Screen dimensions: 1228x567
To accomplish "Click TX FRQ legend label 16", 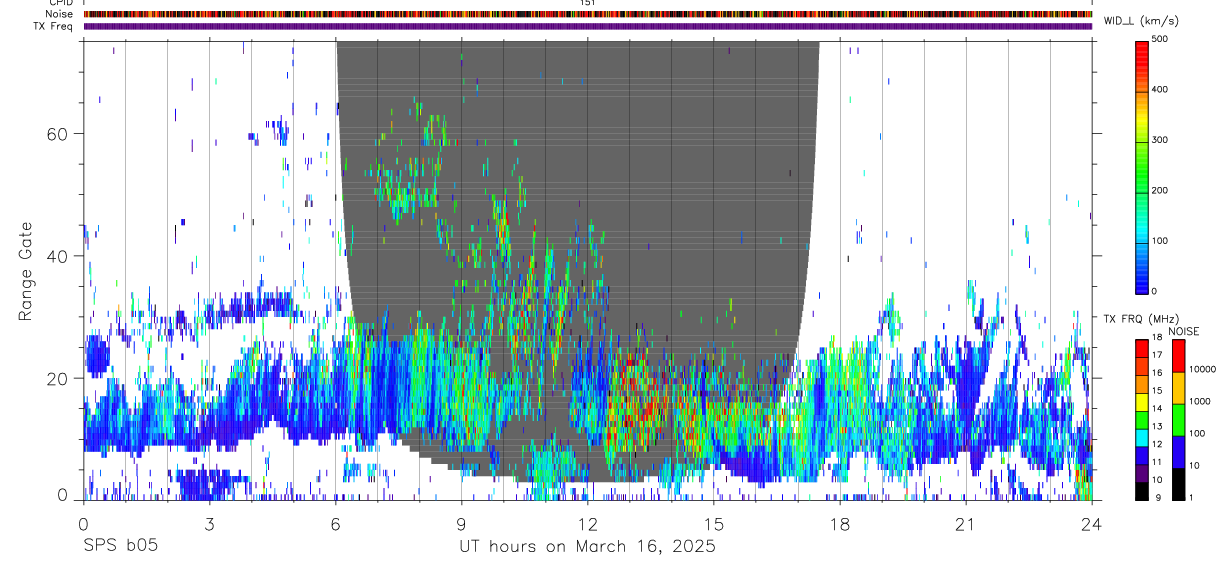I will 1157,373.
